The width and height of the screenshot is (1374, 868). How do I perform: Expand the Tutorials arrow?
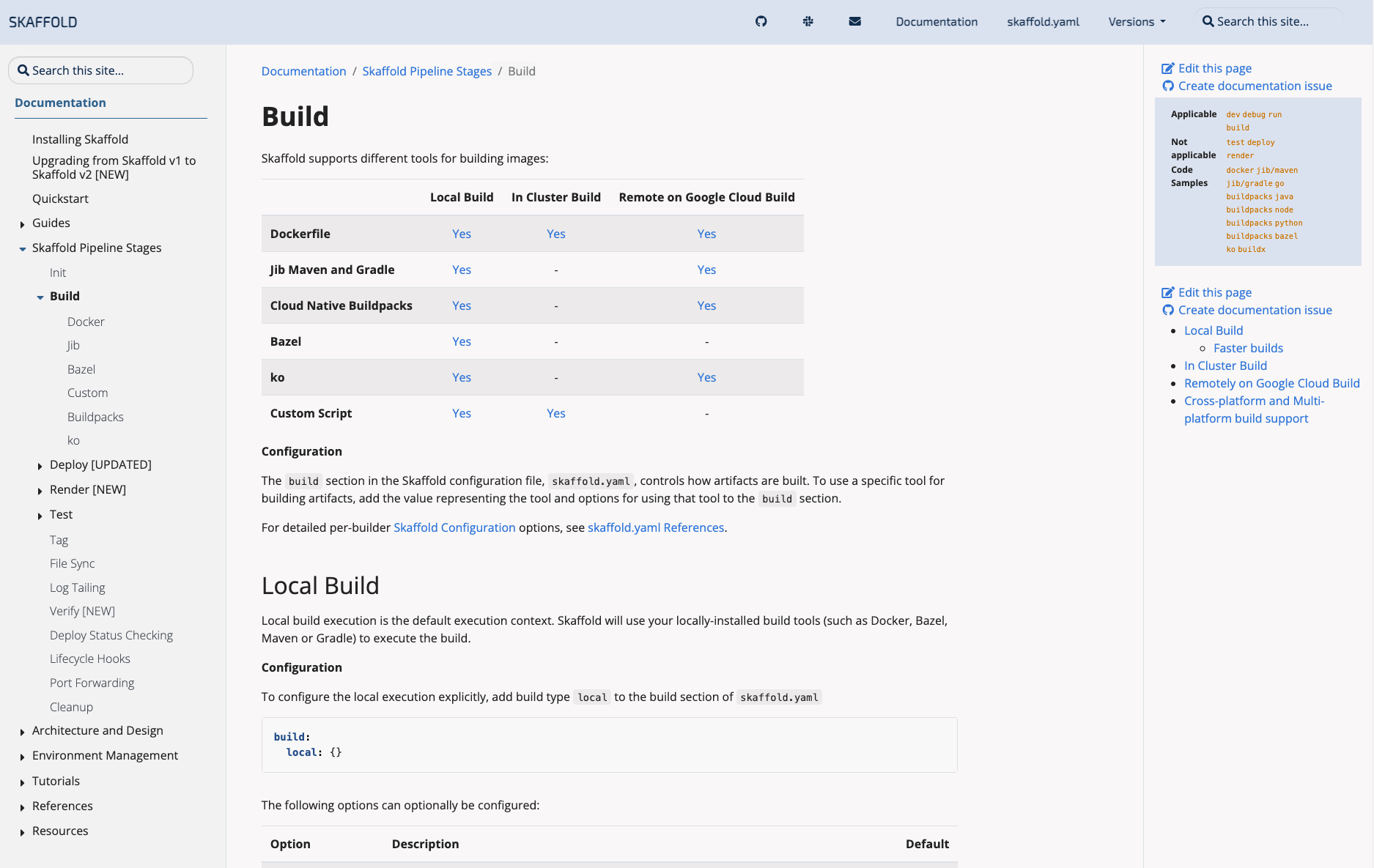pyautogui.click(x=22, y=782)
